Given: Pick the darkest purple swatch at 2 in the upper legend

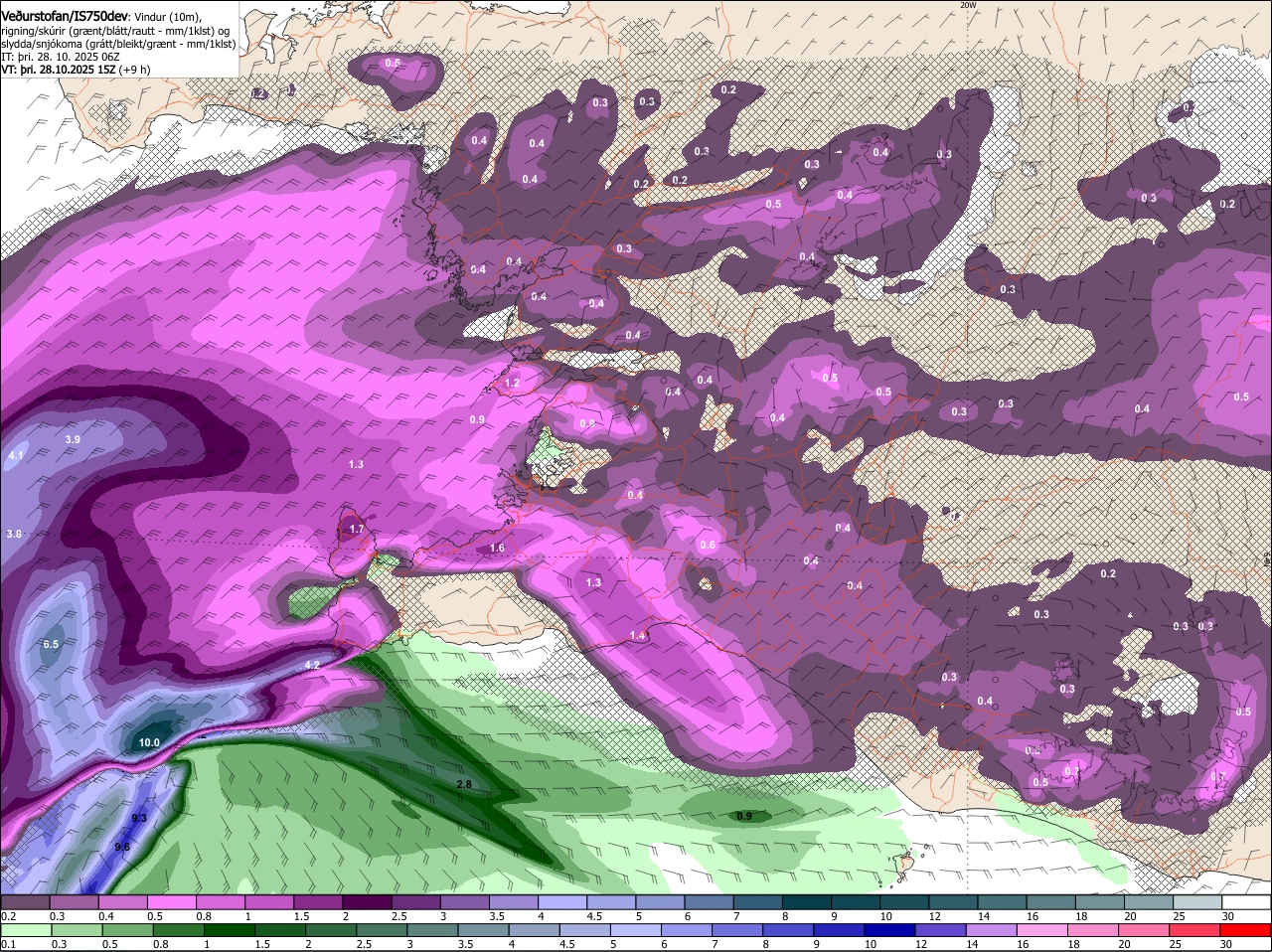Looking at the screenshot, I should (370, 901).
